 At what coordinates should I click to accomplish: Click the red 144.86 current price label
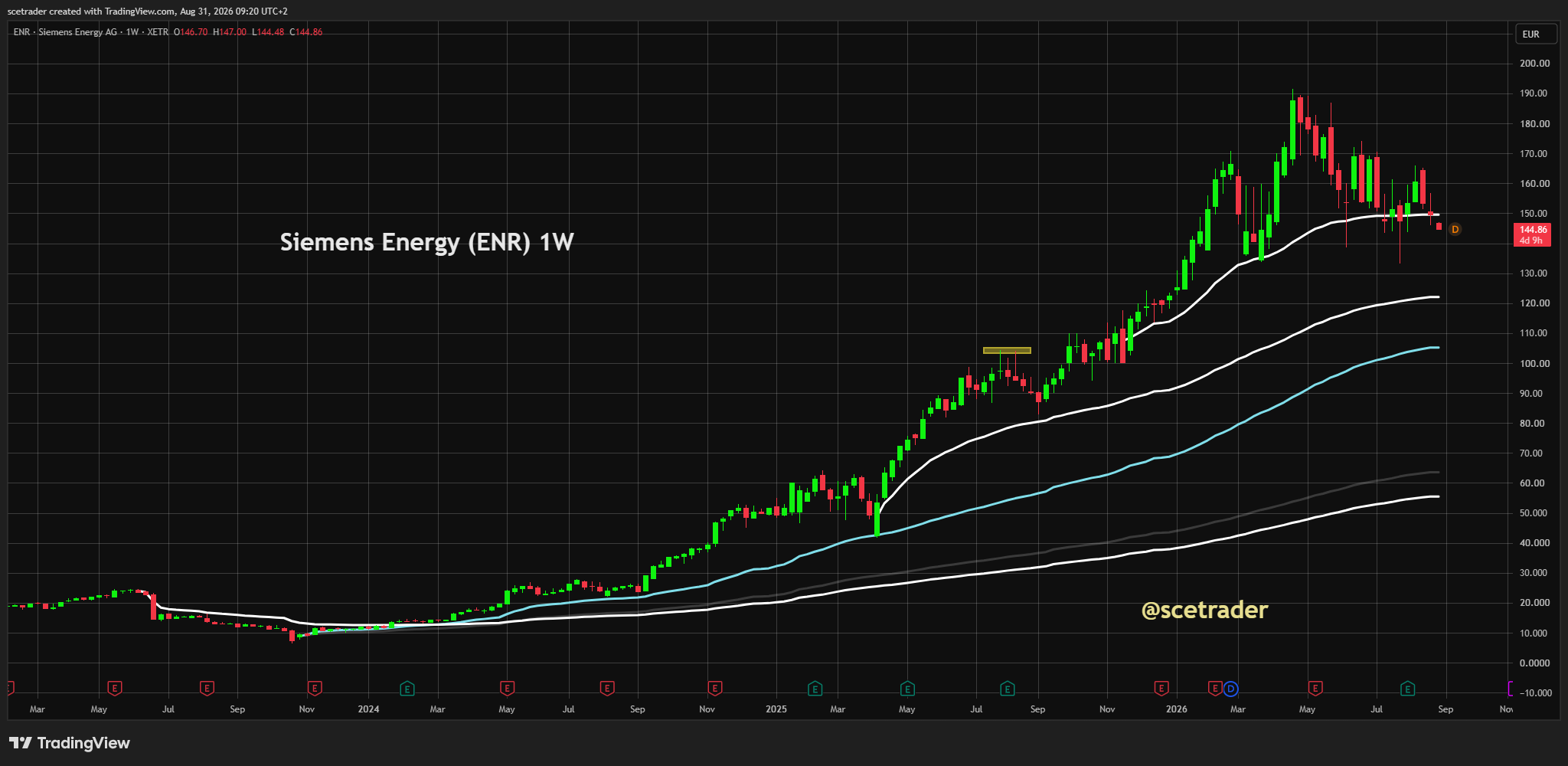pyautogui.click(x=1533, y=234)
